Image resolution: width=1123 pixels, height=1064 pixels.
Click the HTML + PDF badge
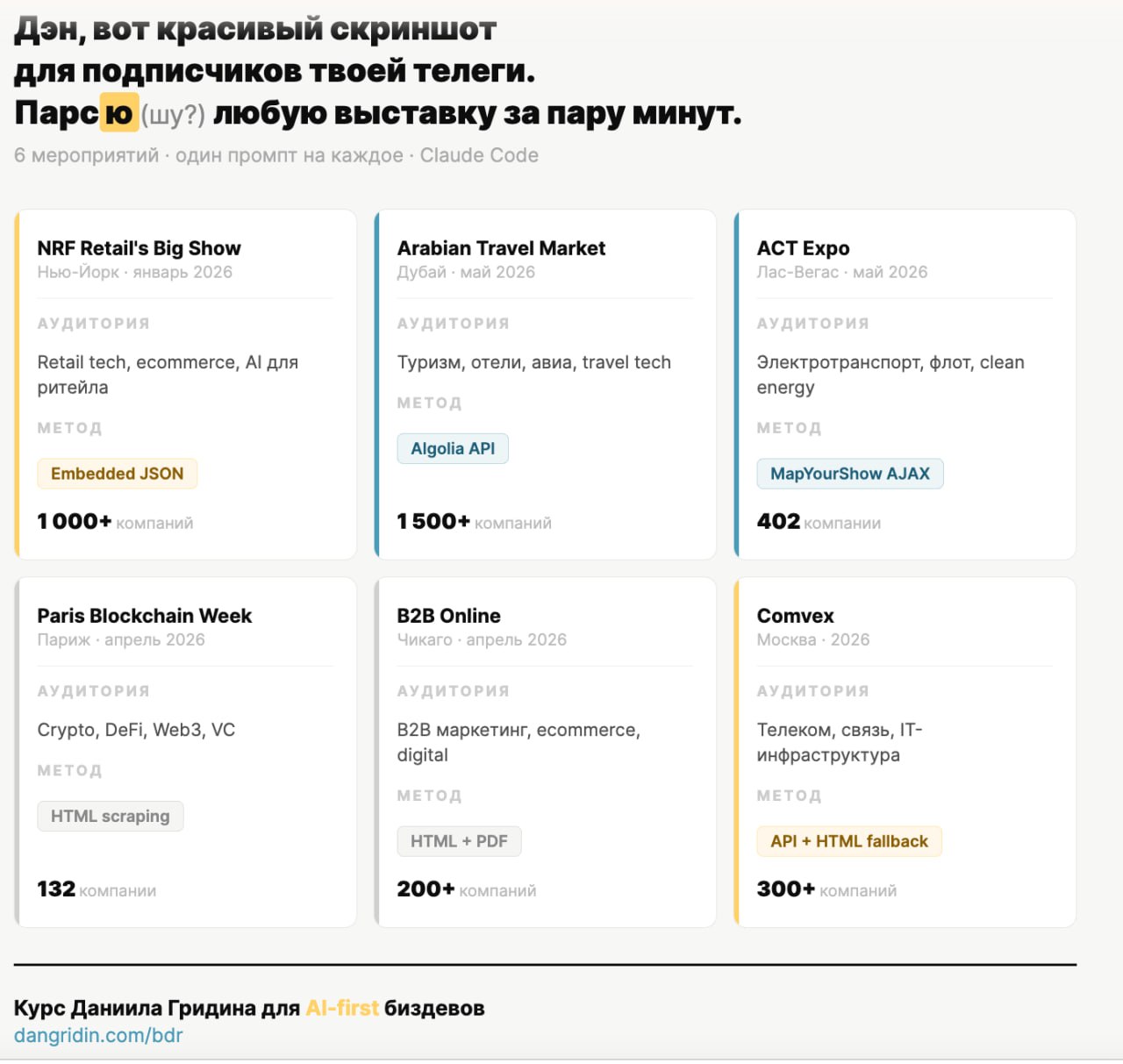pos(459,841)
